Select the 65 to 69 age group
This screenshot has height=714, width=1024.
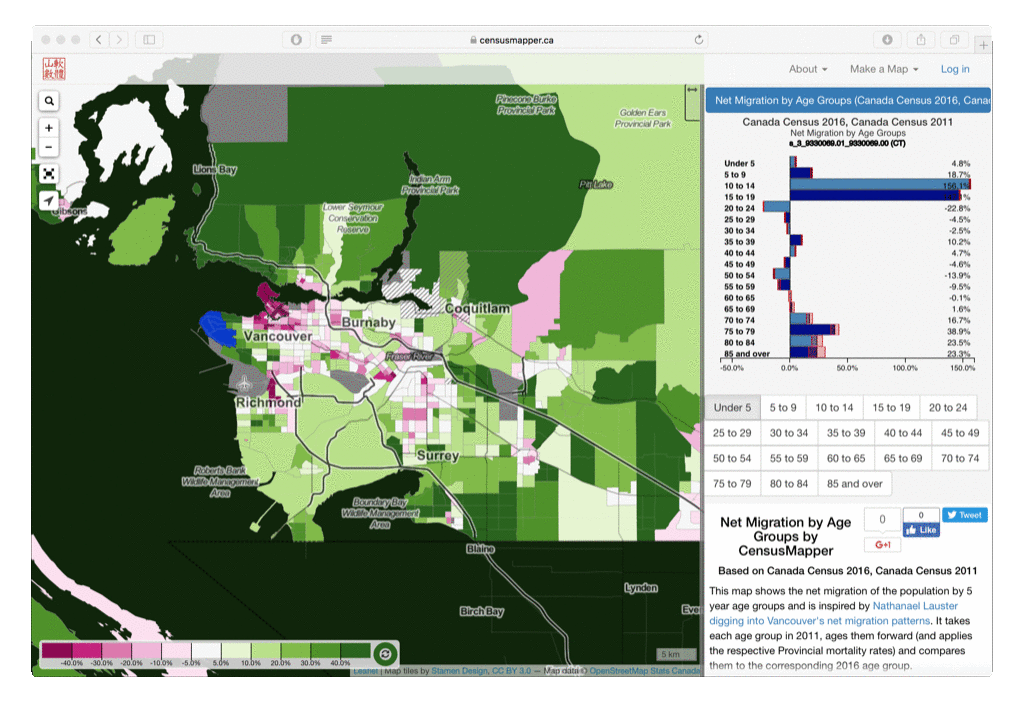[903, 459]
